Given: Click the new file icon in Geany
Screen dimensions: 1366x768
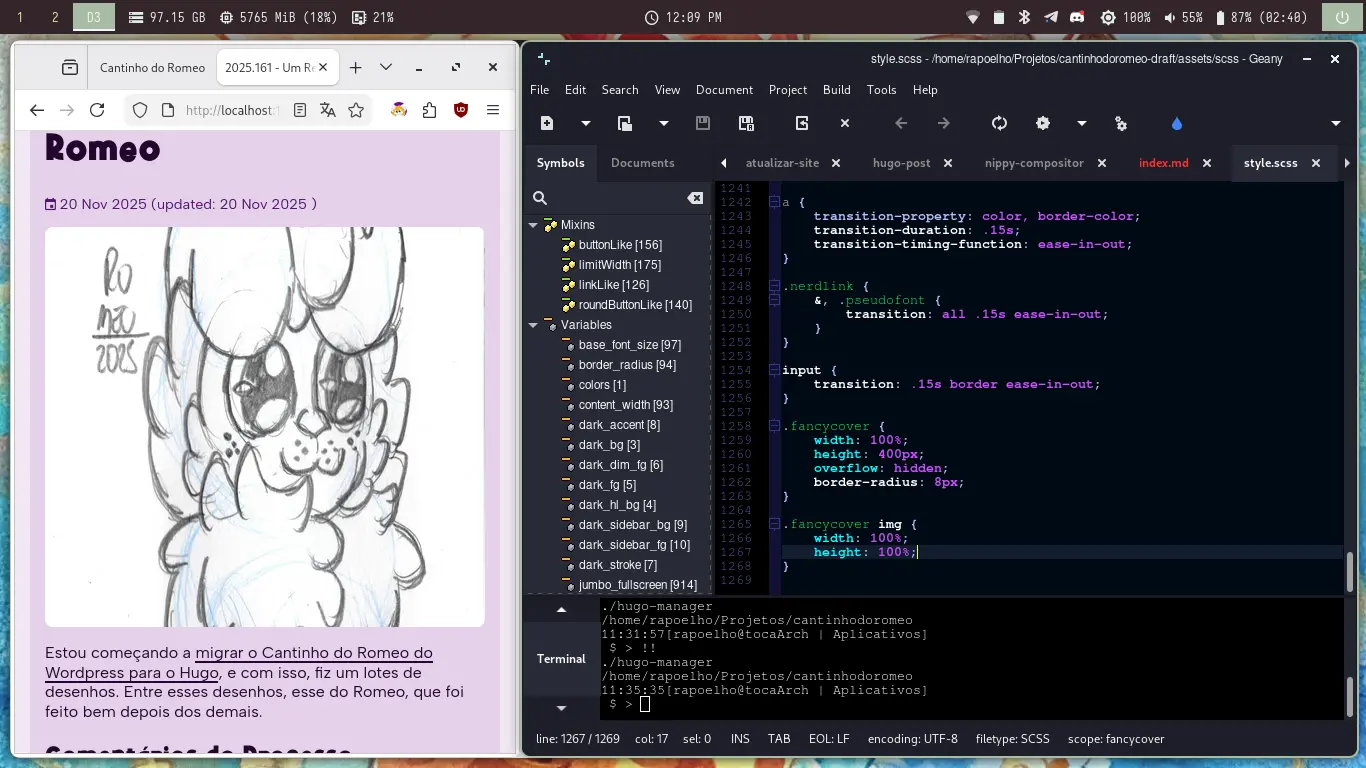Looking at the screenshot, I should tap(547, 123).
